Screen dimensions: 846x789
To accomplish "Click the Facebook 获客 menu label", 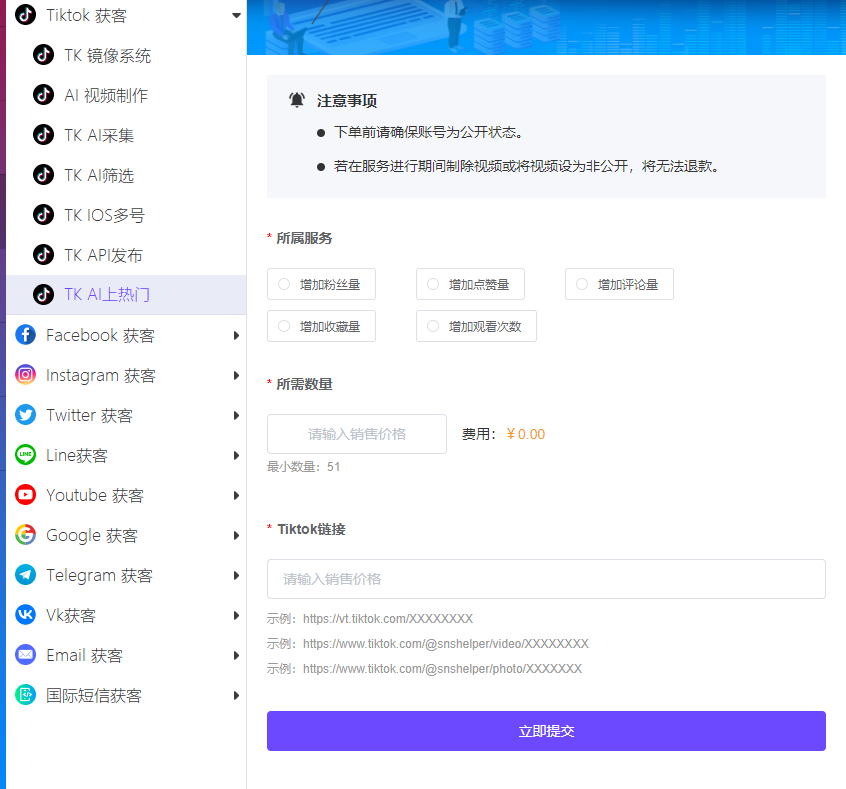I will tap(100, 335).
